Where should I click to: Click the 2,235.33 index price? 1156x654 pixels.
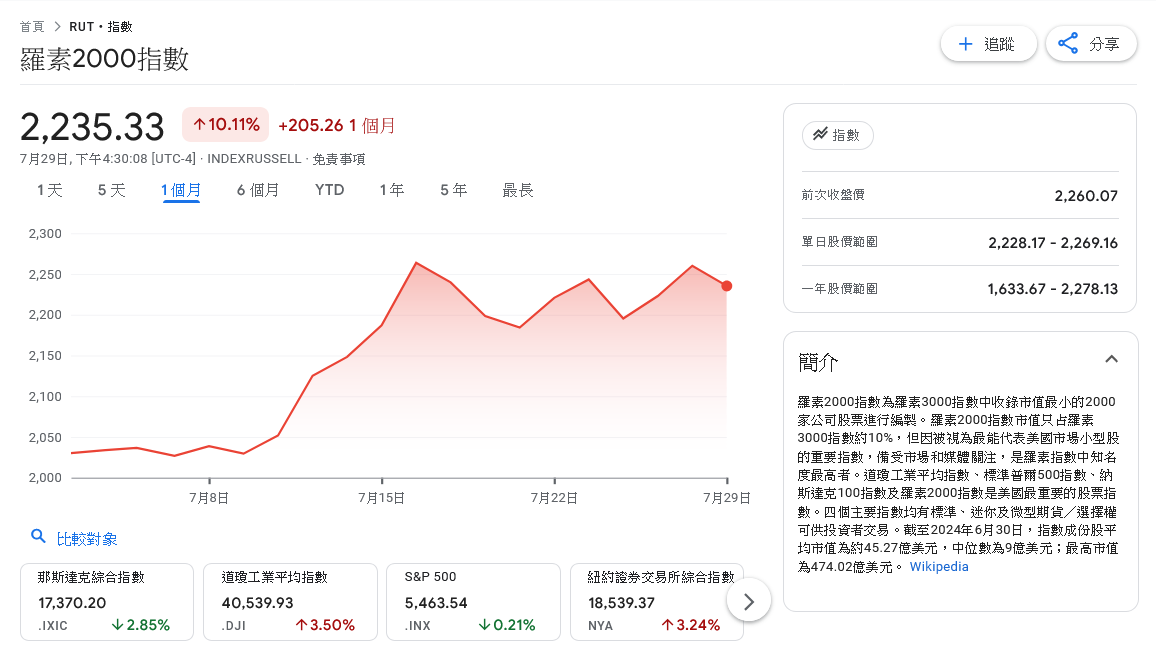[x=92, y=127]
